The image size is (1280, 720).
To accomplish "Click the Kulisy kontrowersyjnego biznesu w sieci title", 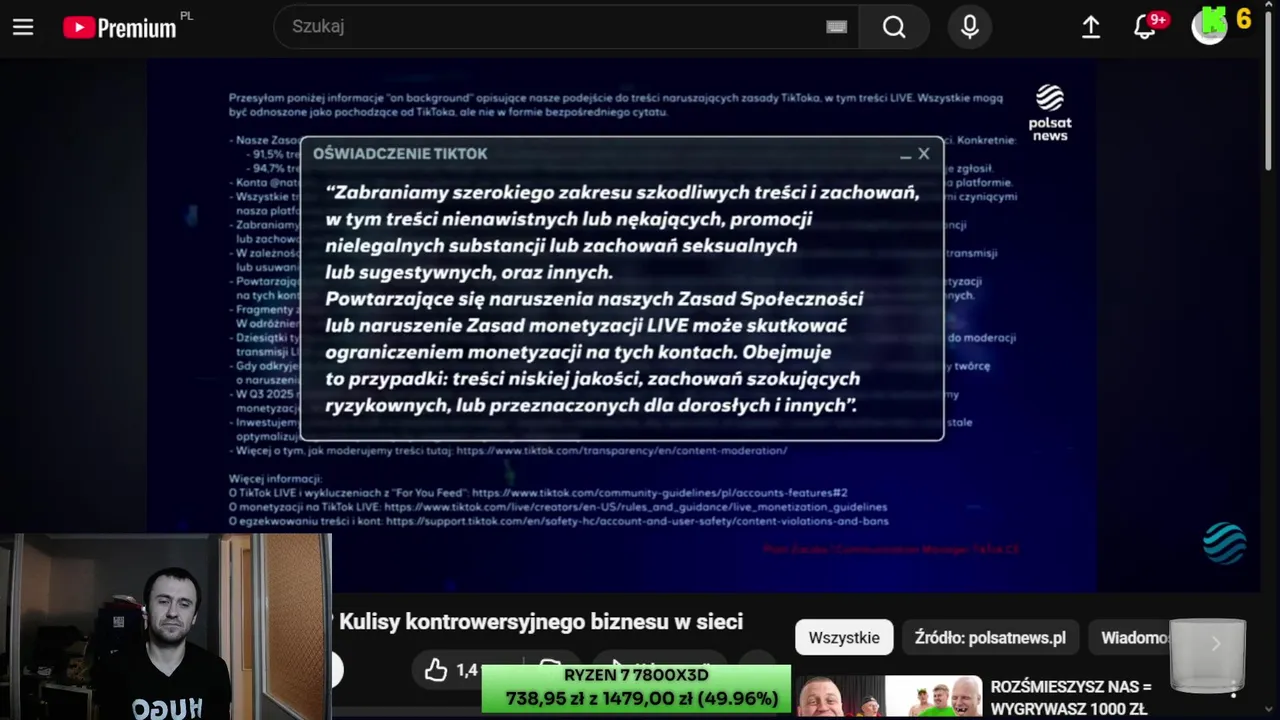I will point(541,622).
